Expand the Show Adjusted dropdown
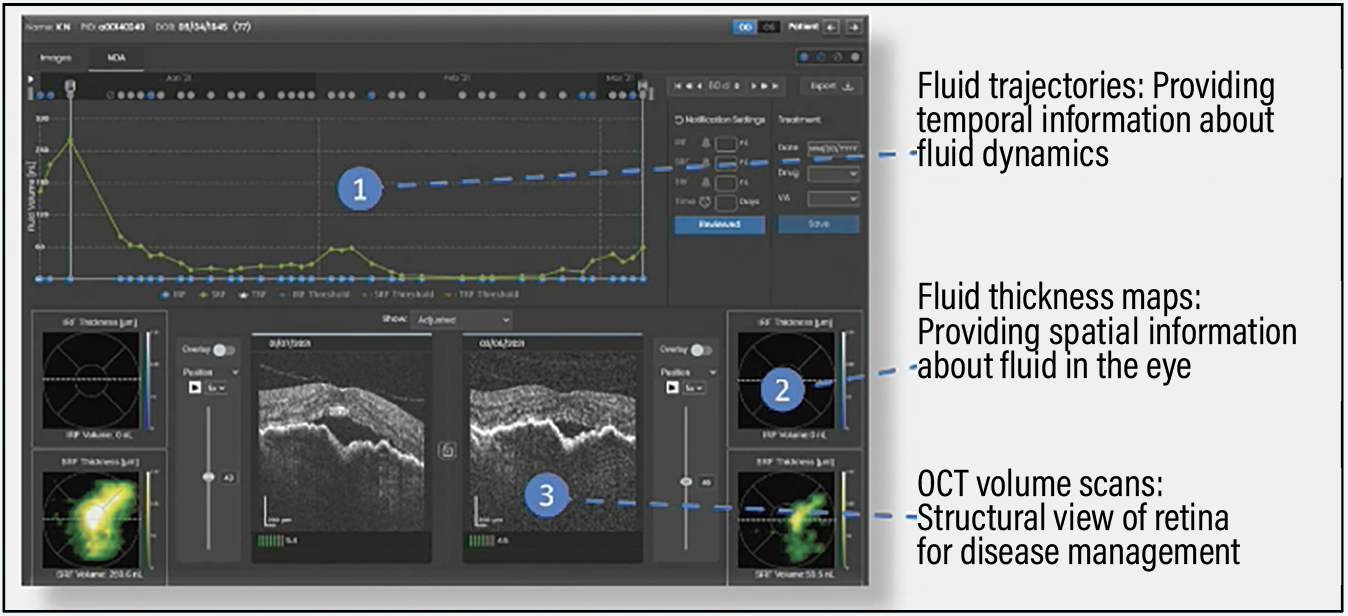This screenshot has width=1348, height=616. tap(465, 320)
